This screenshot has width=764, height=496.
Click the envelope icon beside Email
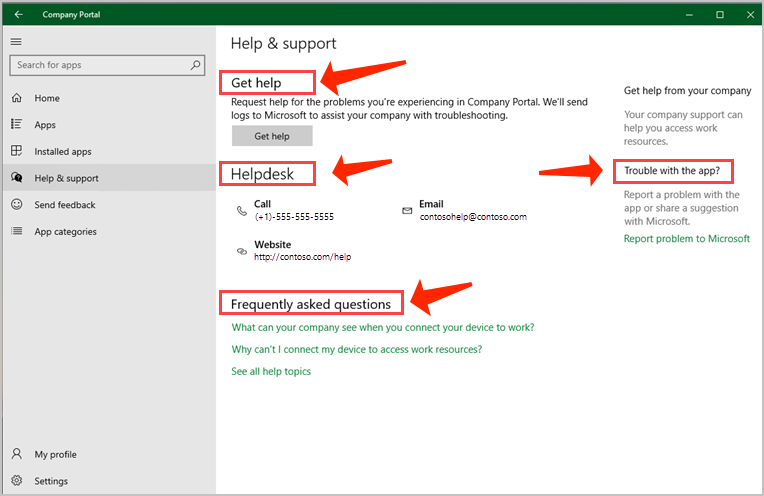tap(407, 210)
